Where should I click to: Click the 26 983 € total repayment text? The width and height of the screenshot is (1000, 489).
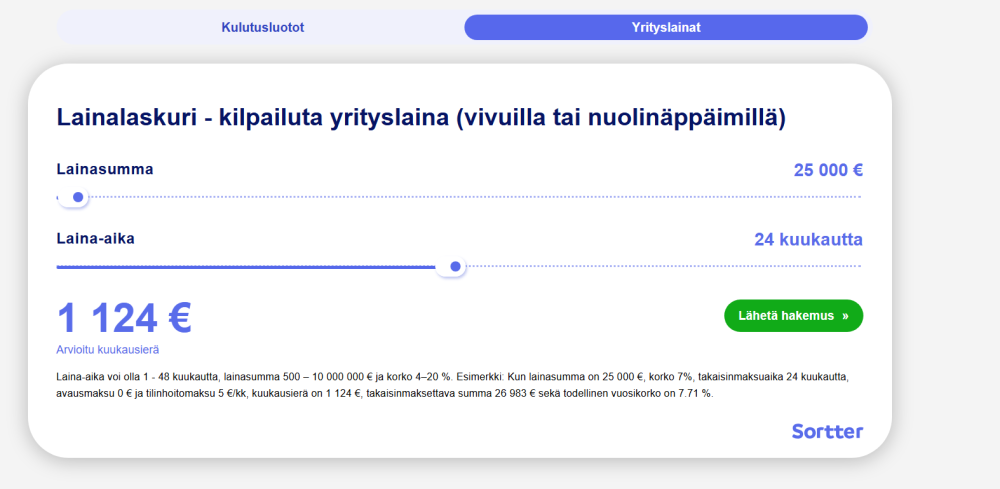click(512, 394)
